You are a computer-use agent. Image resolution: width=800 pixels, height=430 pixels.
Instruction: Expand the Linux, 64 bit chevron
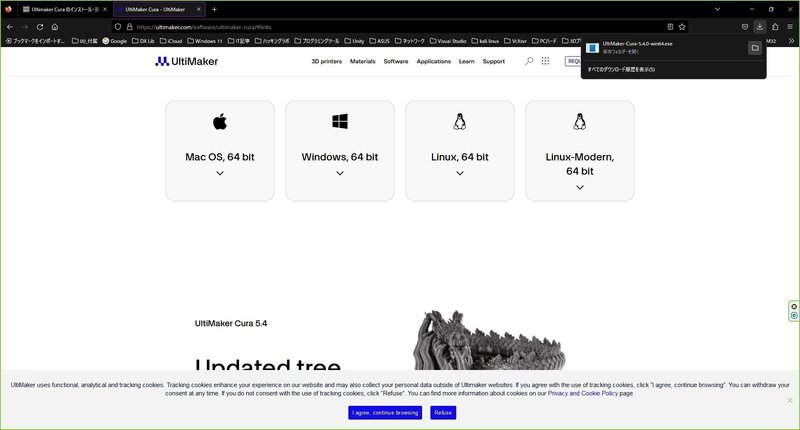click(460, 173)
